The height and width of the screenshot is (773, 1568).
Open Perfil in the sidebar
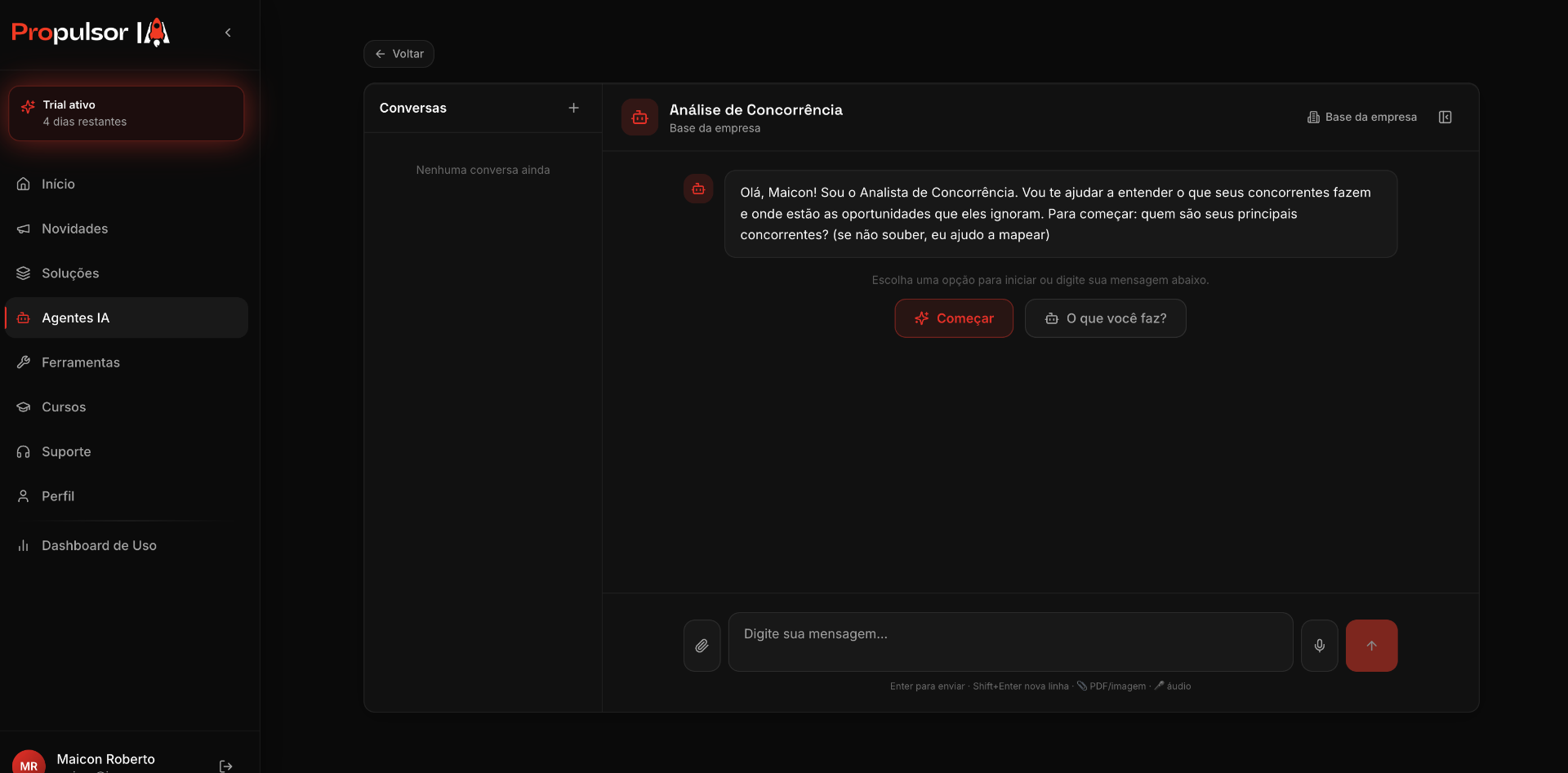pos(127,496)
